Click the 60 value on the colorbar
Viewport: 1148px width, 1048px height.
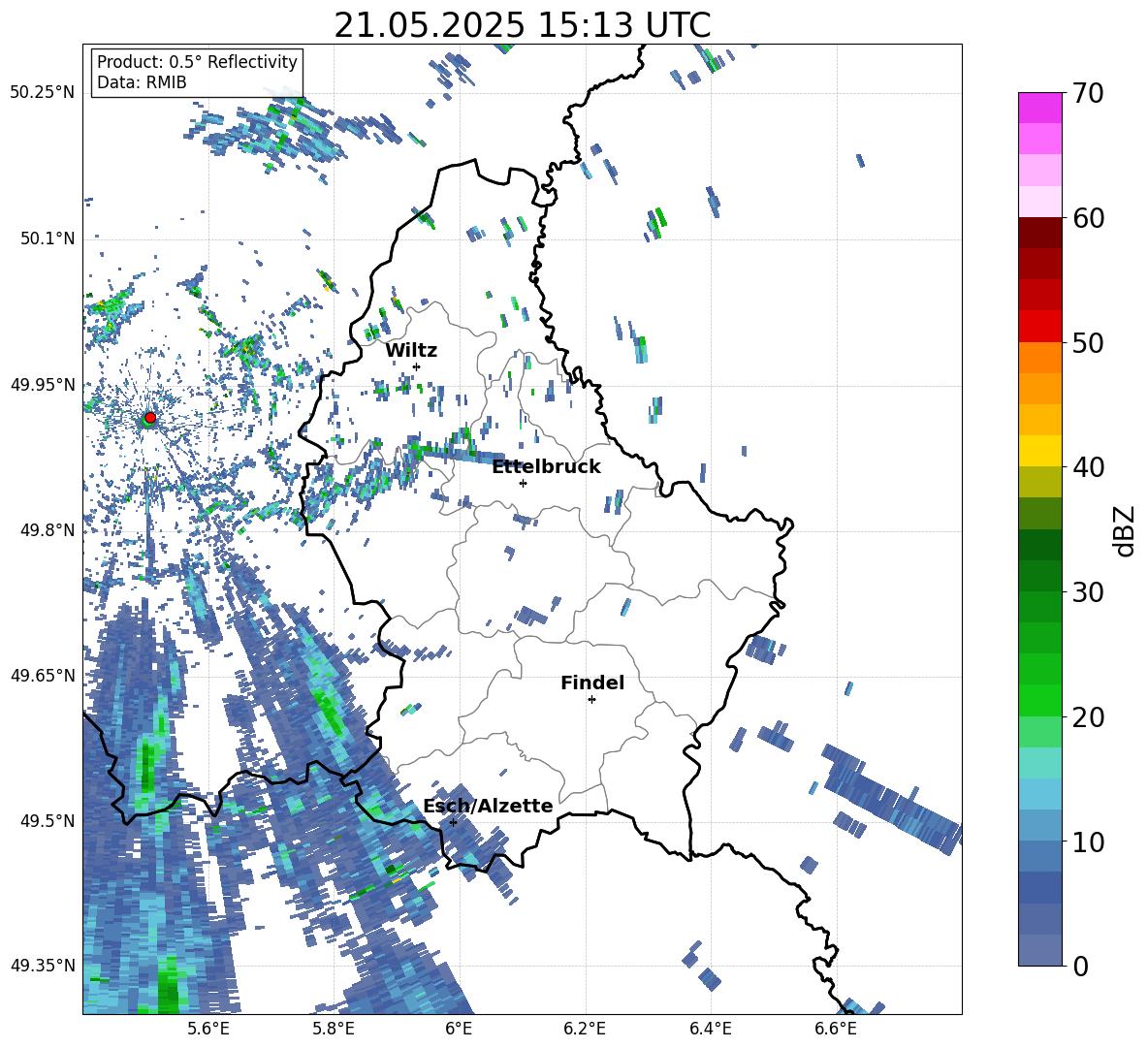pyautogui.click(x=1088, y=218)
